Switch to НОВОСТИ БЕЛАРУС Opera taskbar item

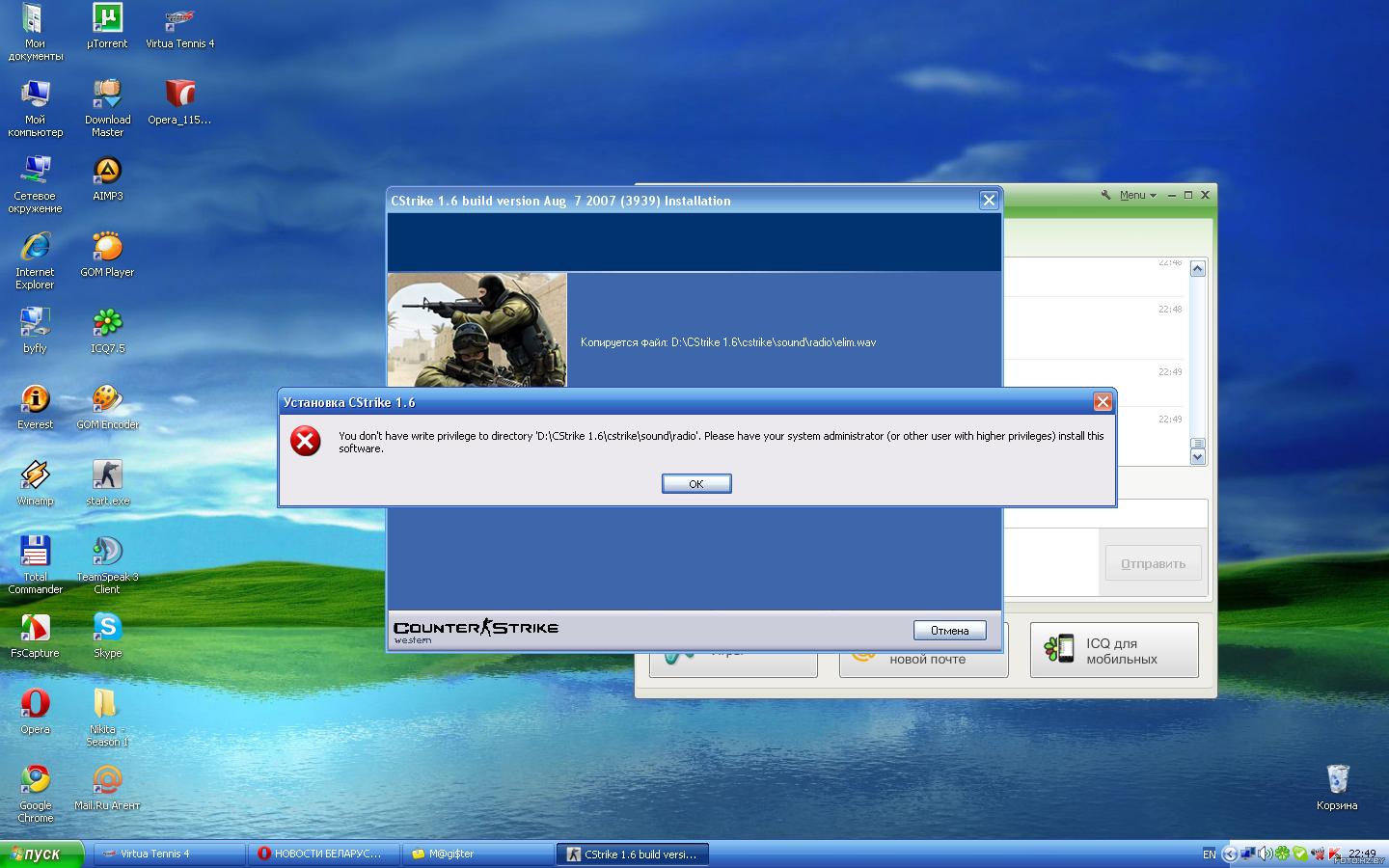[323, 854]
